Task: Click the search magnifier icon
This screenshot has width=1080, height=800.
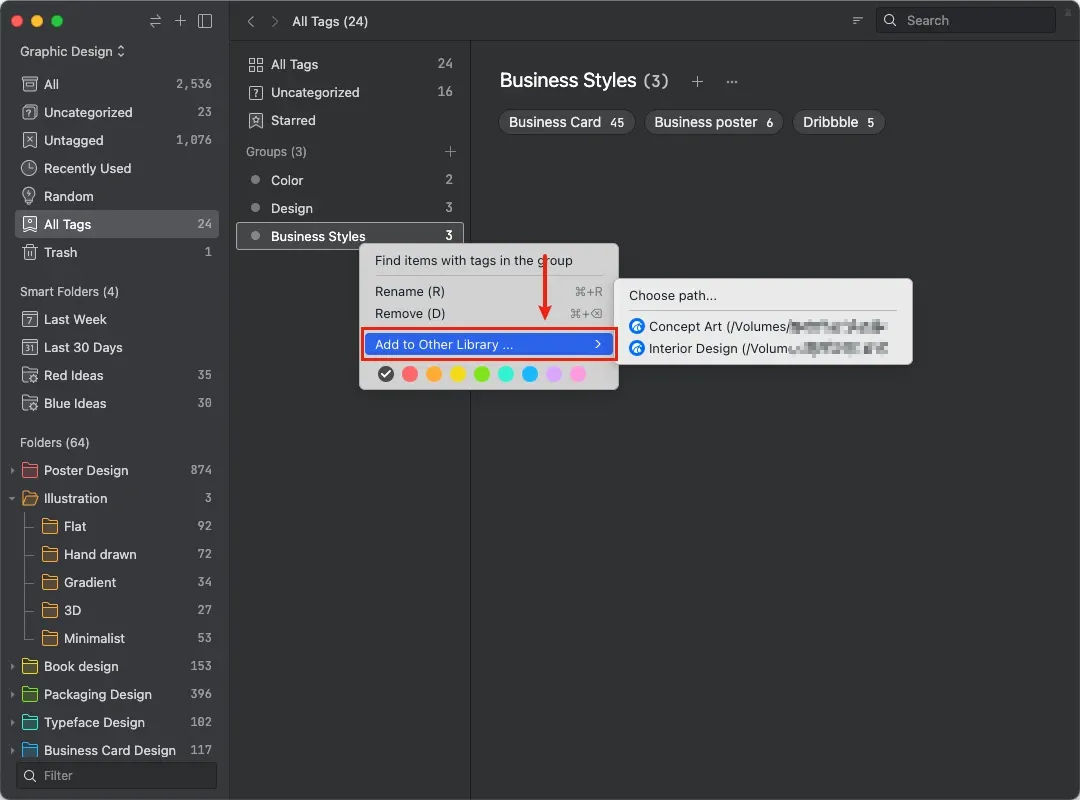Action: 890,20
